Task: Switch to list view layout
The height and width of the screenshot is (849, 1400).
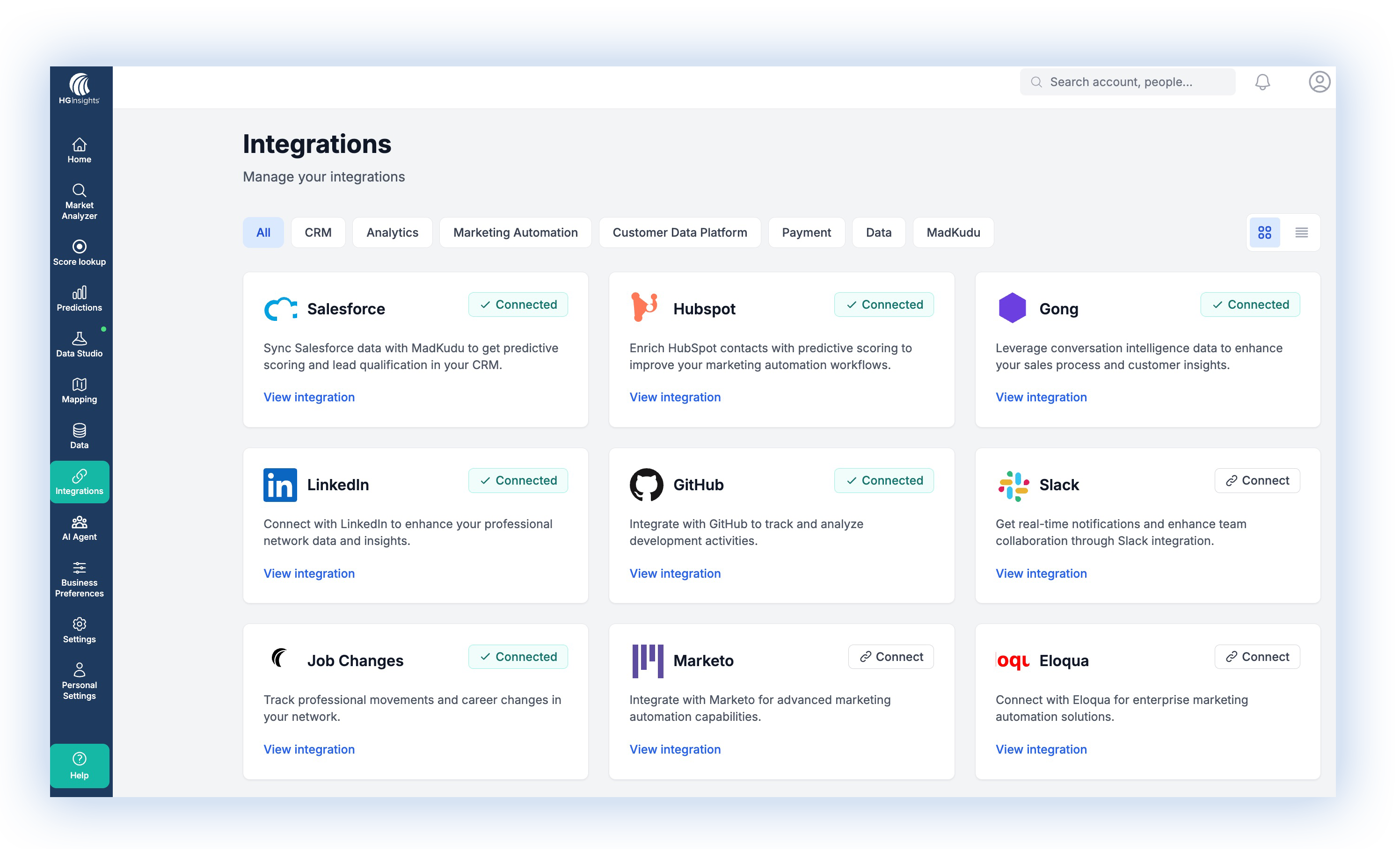Action: pyautogui.click(x=1301, y=232)
